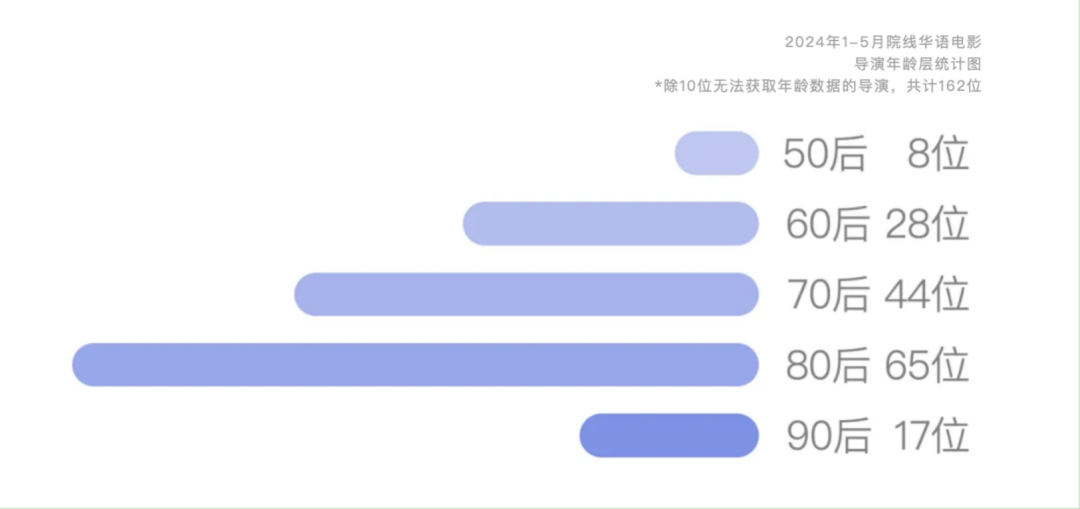Image resolution: width=1080 pixels, height=509 pixels.
Task: Click the 70后 bar in the chart
Action: point(526,294)
